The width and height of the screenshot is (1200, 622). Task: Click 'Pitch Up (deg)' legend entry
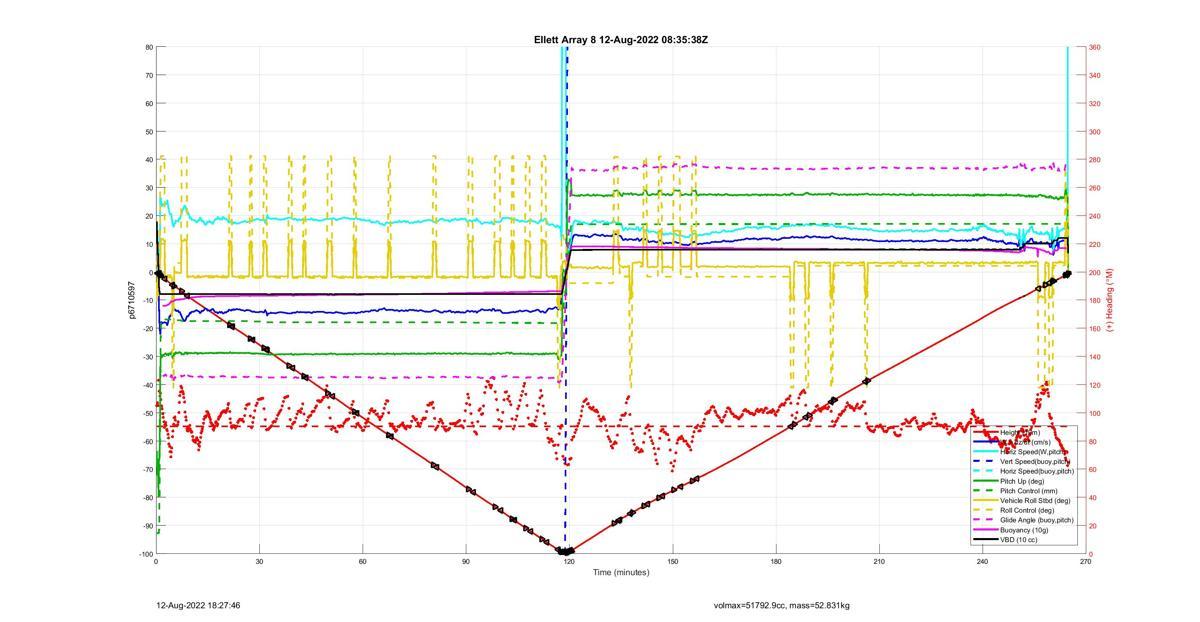click(x=1022, y=481)
